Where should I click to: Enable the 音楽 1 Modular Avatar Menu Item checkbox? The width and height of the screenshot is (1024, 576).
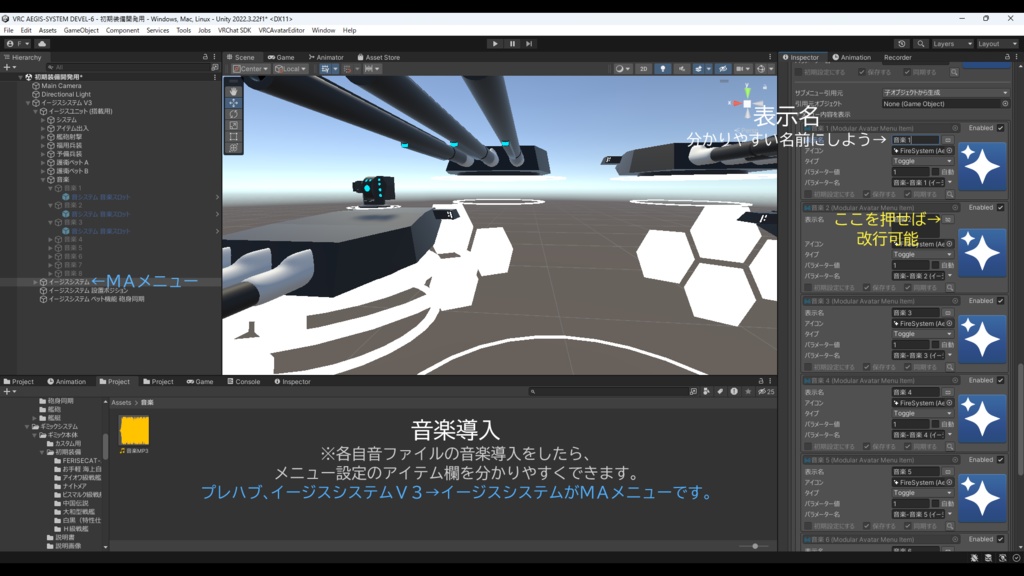tap(1000, 128)
